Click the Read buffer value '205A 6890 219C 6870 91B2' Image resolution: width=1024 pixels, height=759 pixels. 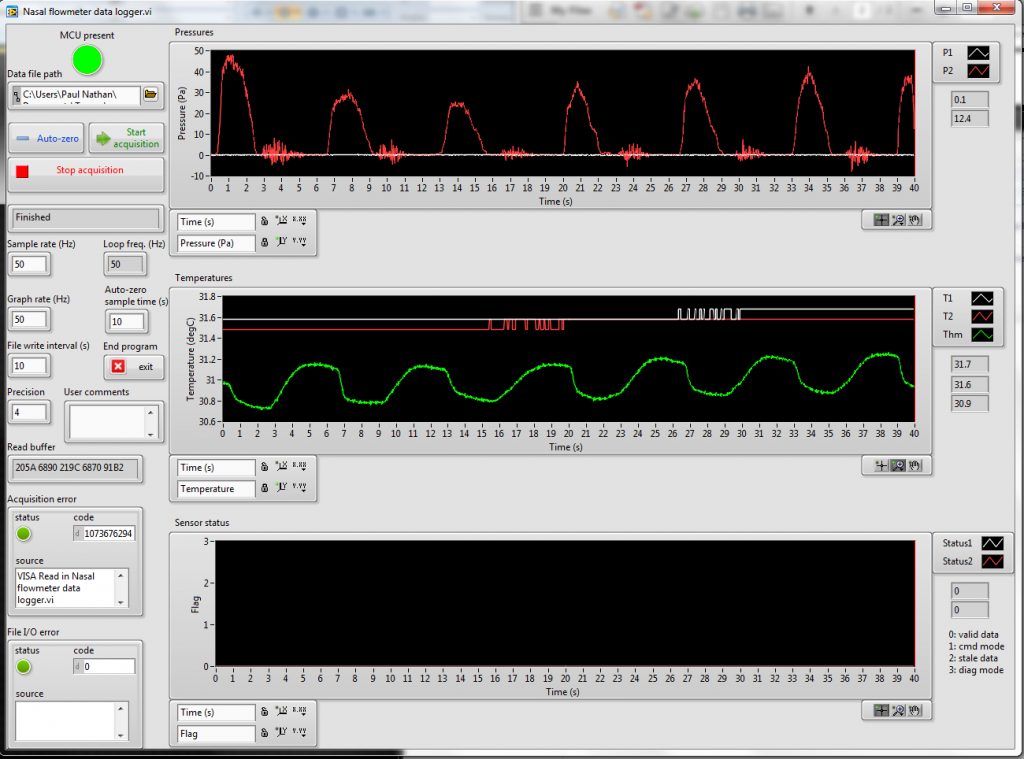click(x=70, y=468)
